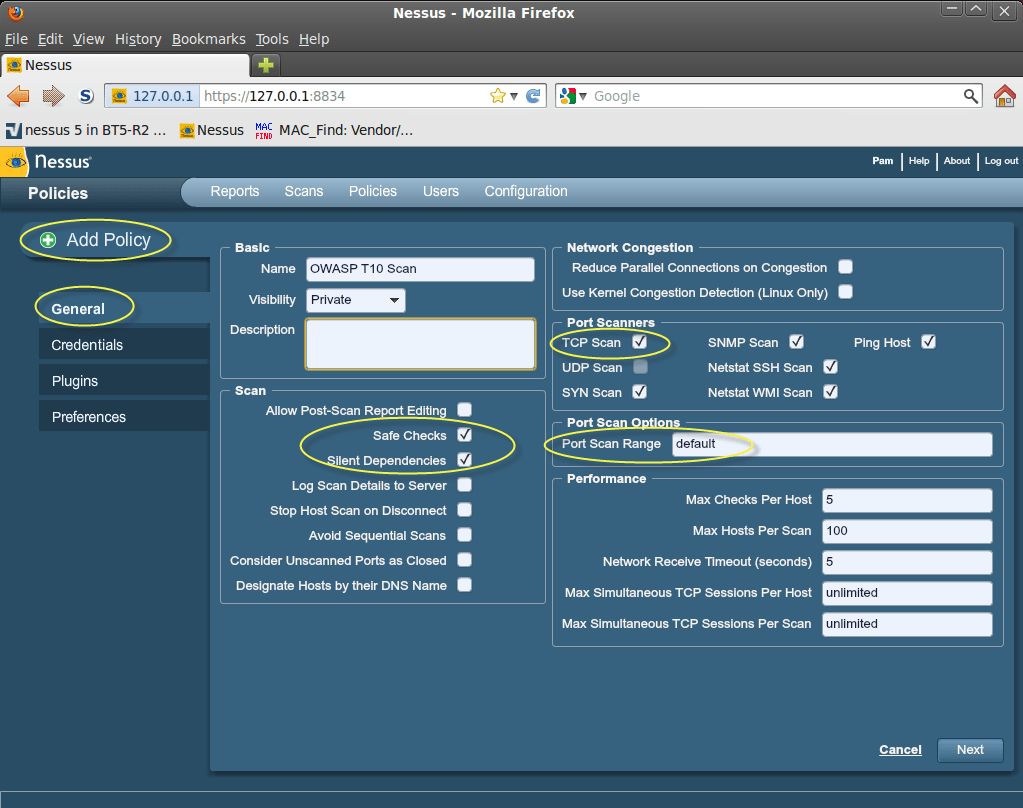The height and width of the screenshot is (808, 1023).
Task: Open the About link in header
Action: pyautogui.click(x=957, y=161)
